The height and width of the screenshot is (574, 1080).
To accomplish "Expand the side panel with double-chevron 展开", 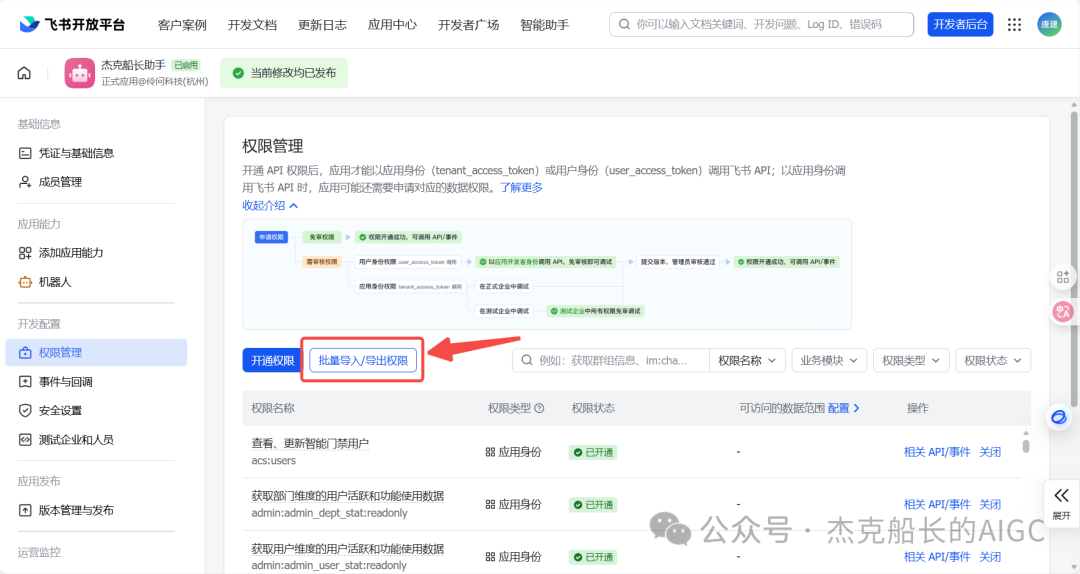I will tap(1061, 503).
